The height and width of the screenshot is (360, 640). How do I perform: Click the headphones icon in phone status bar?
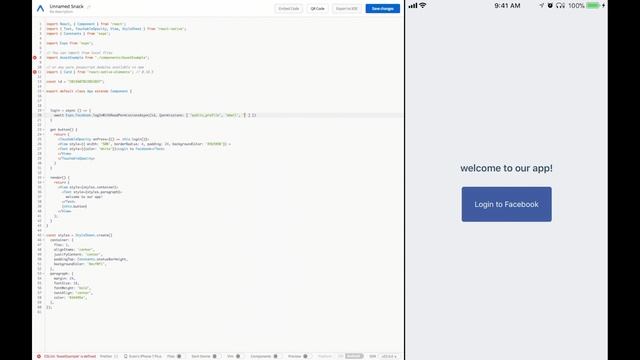(560, 5)
